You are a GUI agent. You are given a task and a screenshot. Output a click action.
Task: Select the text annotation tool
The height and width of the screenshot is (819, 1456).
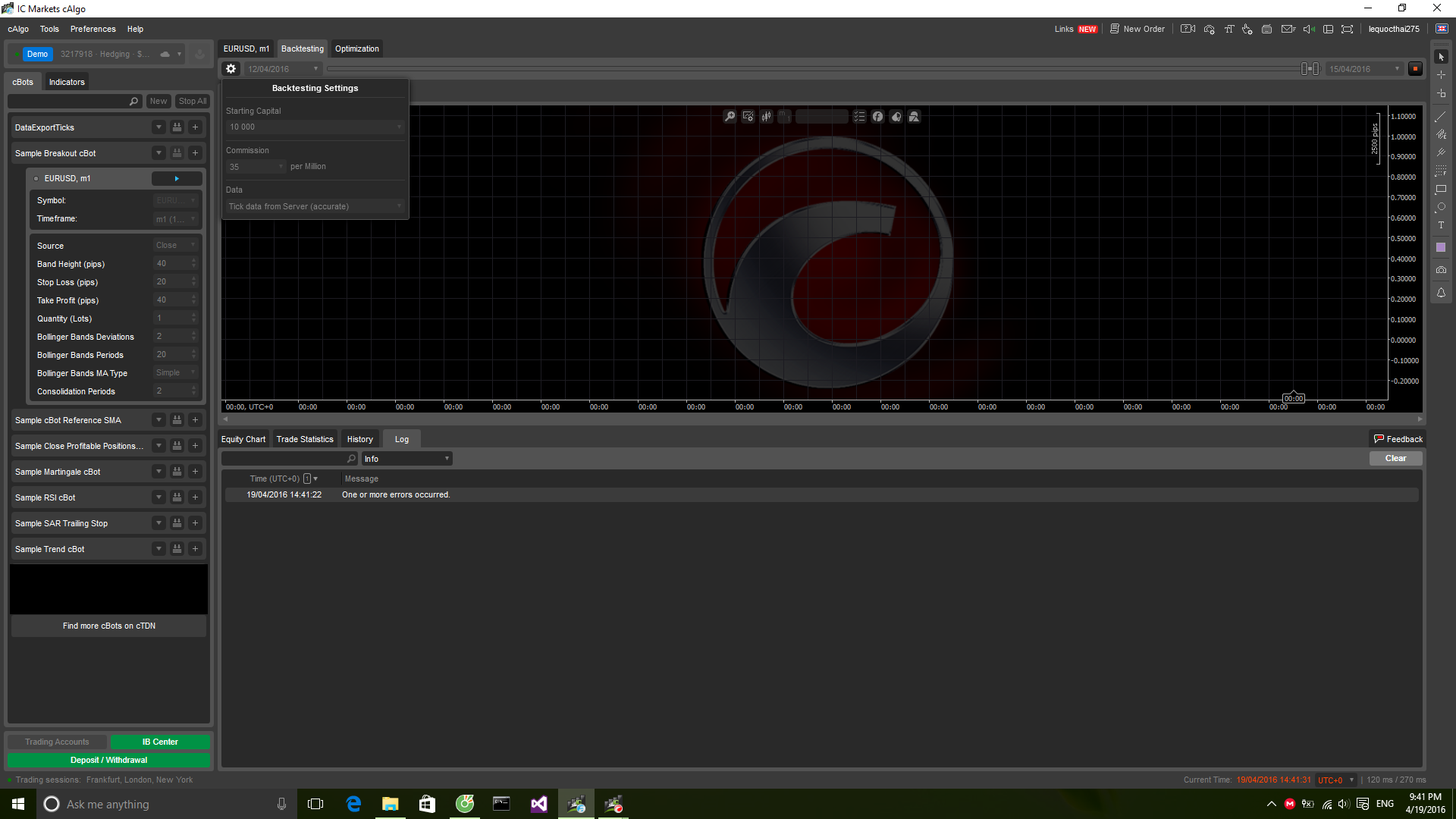pyautogui.click(x=1441, y=225)
